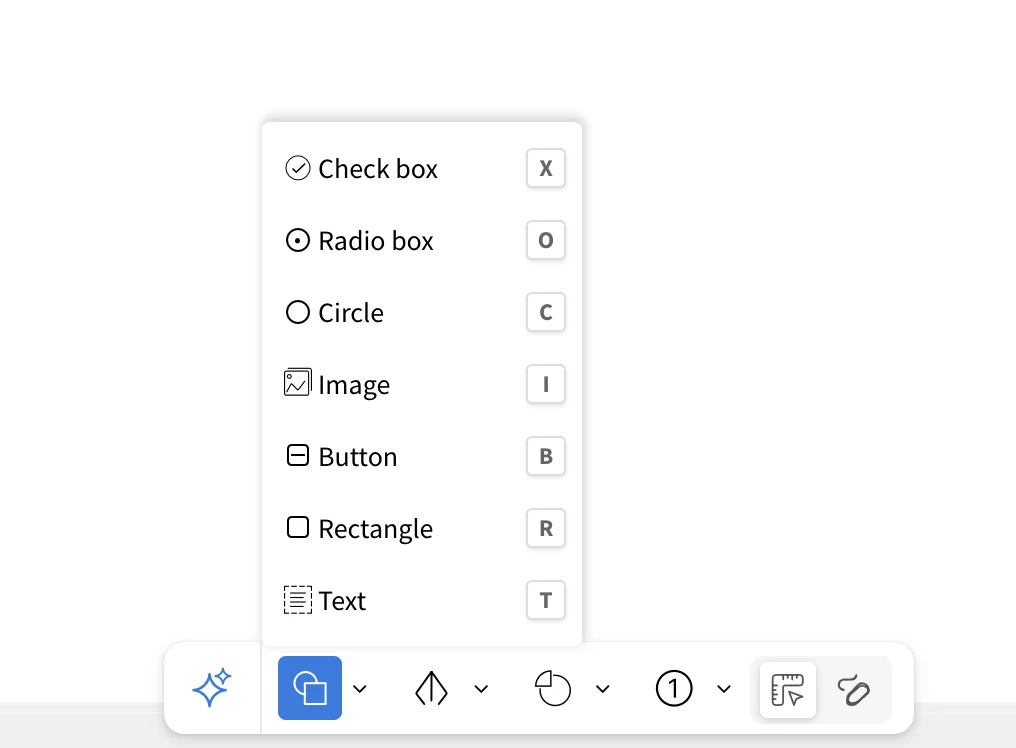Select the numbered marker tool

pos(674,688)
